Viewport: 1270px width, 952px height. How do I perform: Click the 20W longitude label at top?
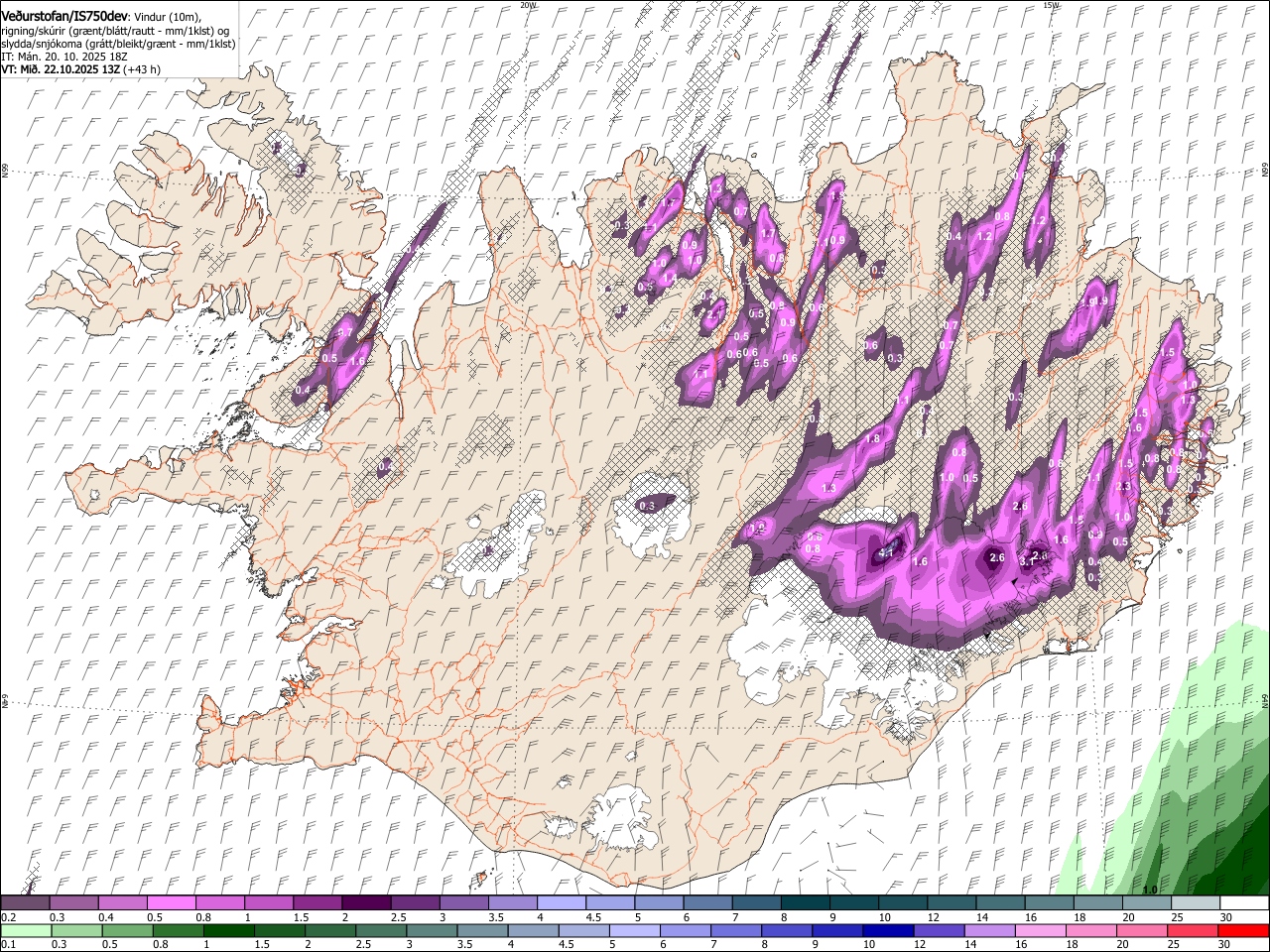coord(527,5)
